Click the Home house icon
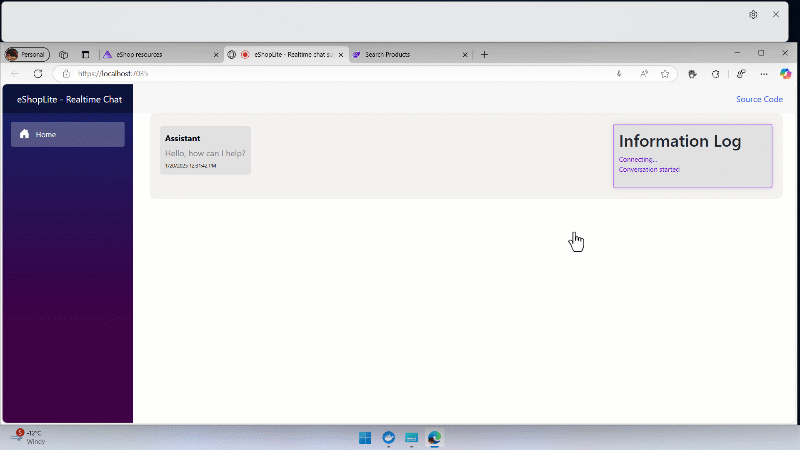 24,134
